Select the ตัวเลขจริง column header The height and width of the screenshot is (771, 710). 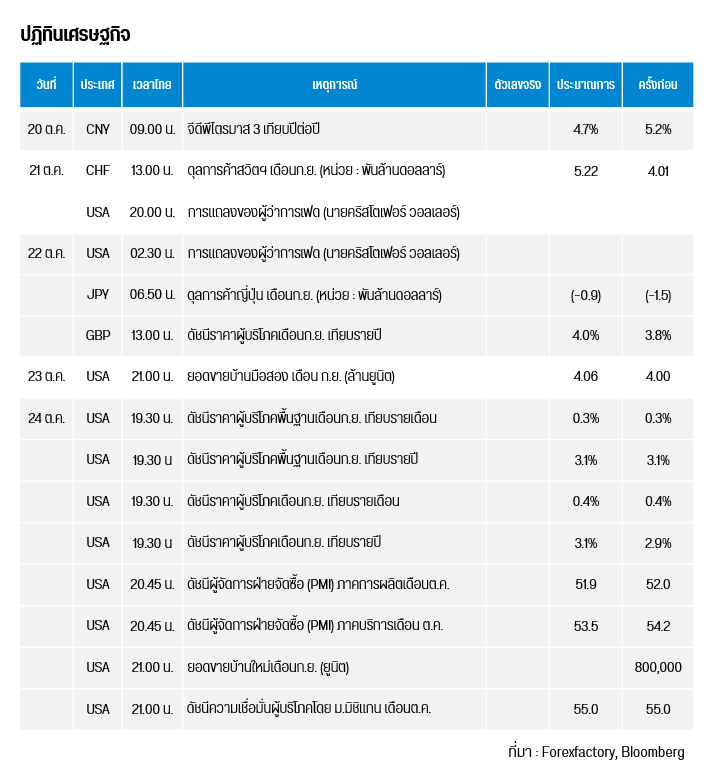[x=517, y=85]
